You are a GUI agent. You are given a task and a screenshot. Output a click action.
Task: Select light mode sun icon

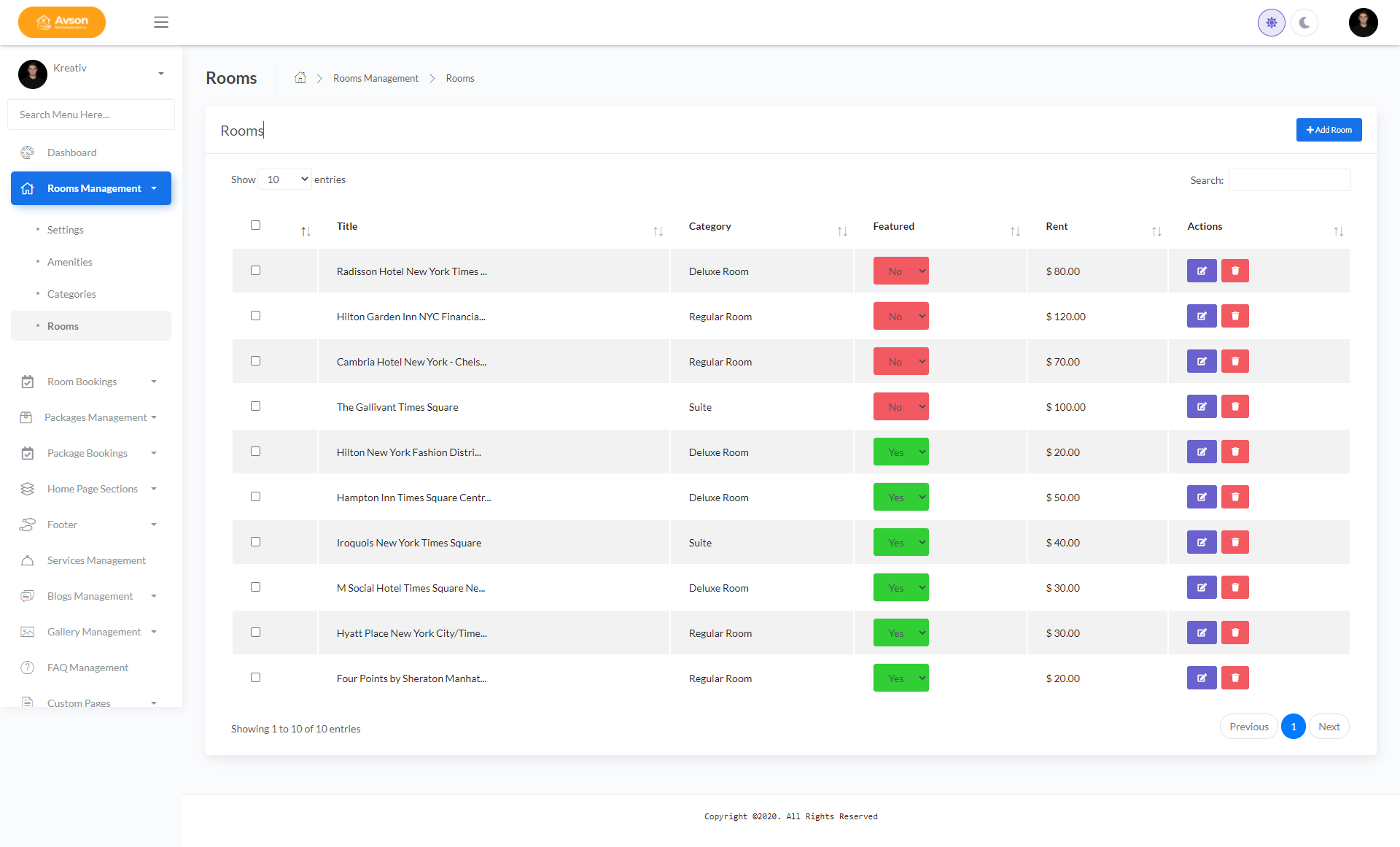click(1271, 23)
